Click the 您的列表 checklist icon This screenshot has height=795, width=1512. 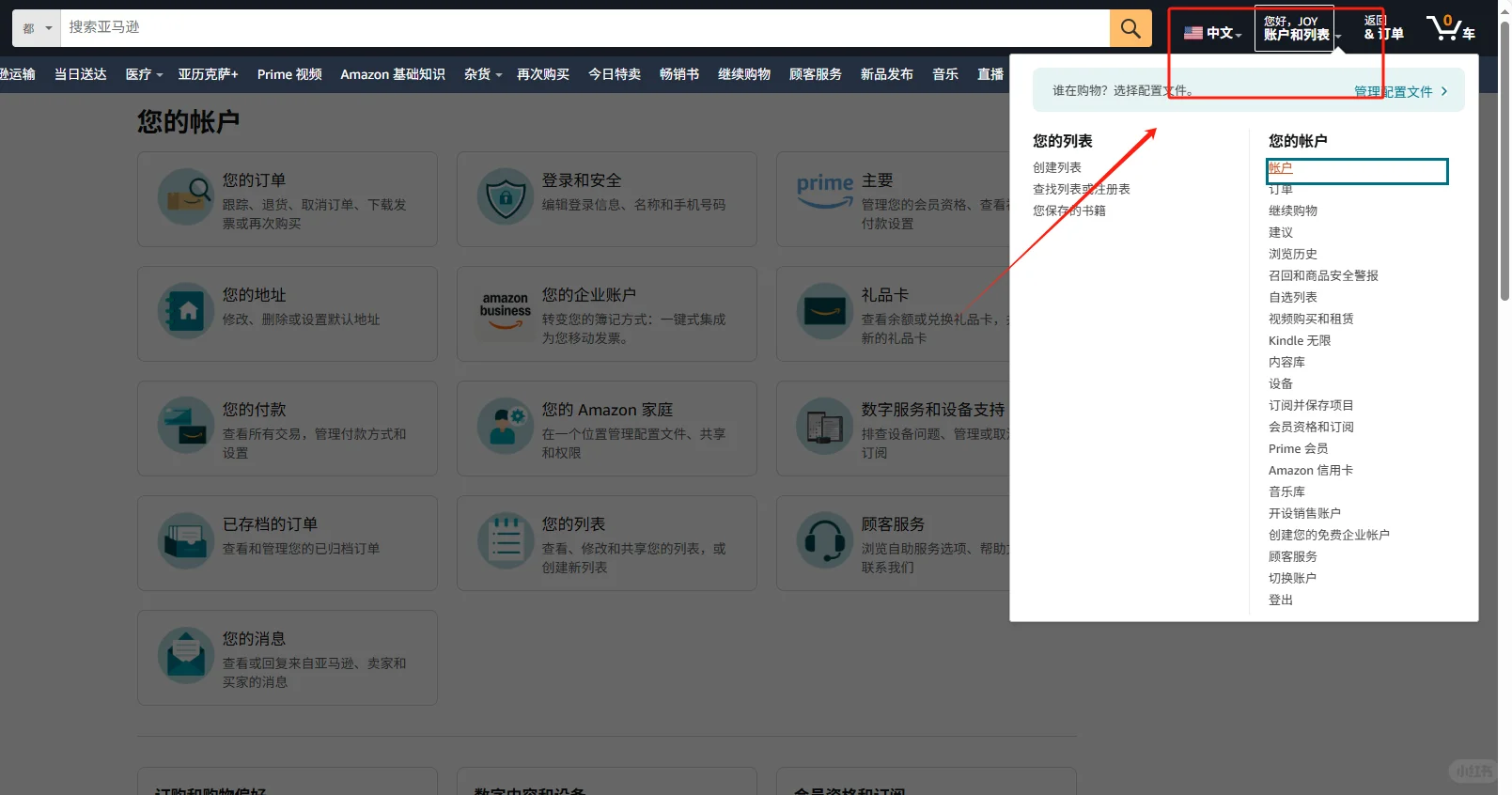click(x=506, y=540)
